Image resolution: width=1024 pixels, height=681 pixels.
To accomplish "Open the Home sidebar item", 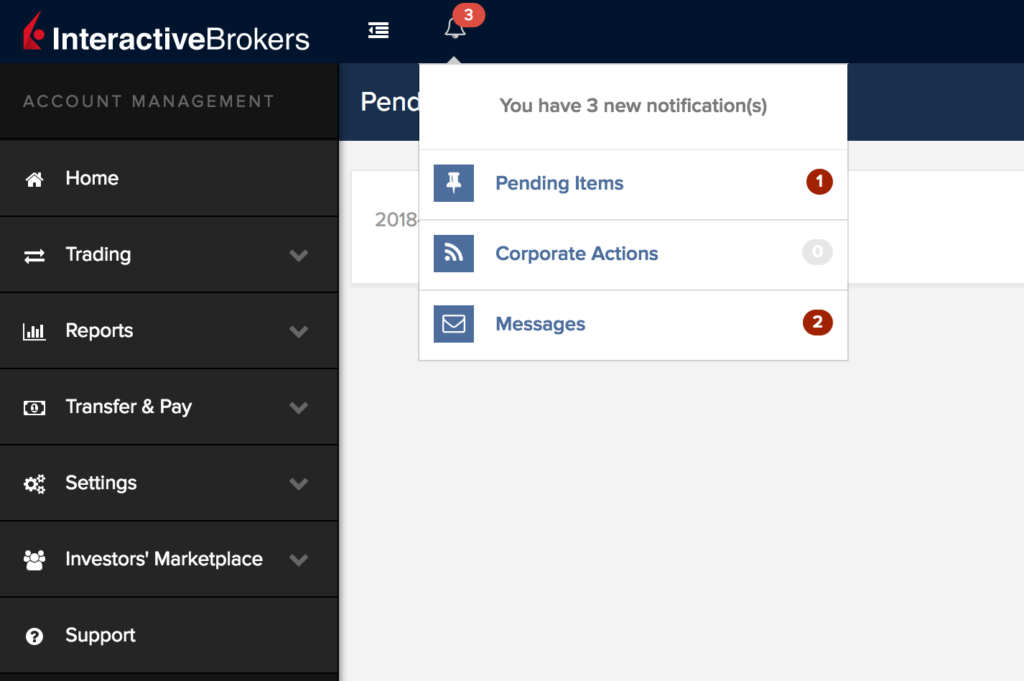I will (92, 179).
